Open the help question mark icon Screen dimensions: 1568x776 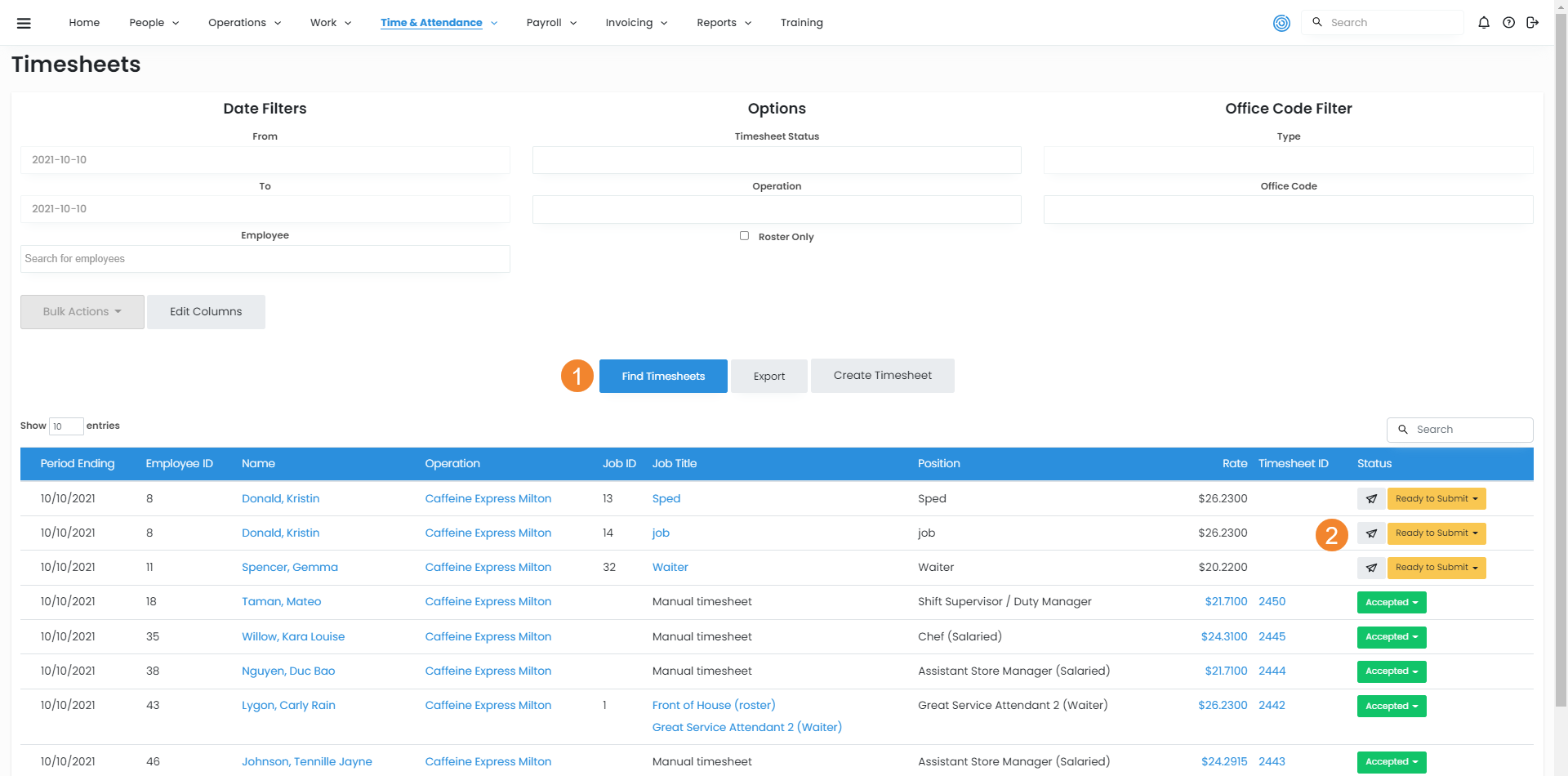pyautogui.click(x=1508, y=23)
